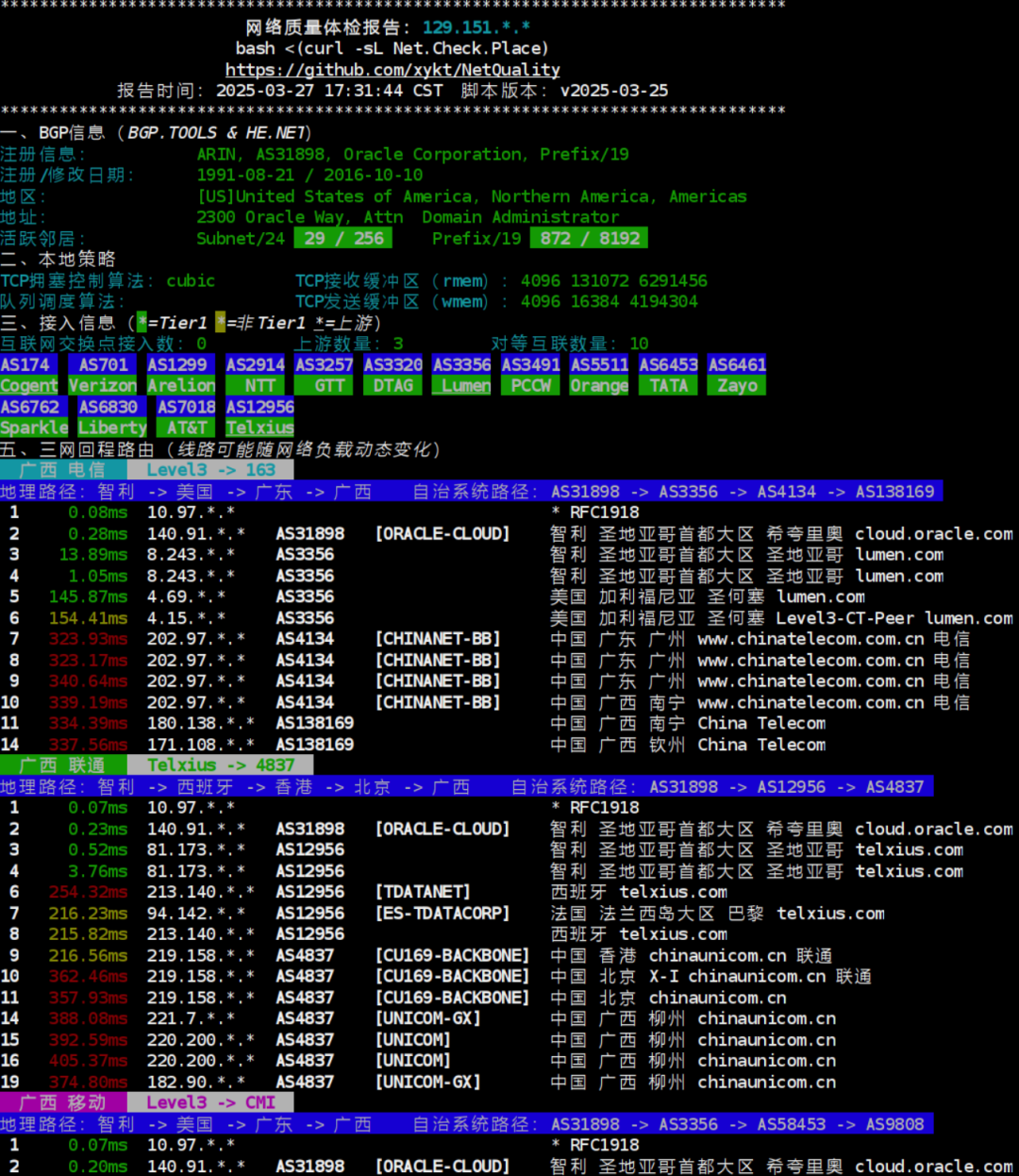Viewport: 1019px width, 1176px height.
Task: Click latency value 13.89ms
Action: pos(93,554)
